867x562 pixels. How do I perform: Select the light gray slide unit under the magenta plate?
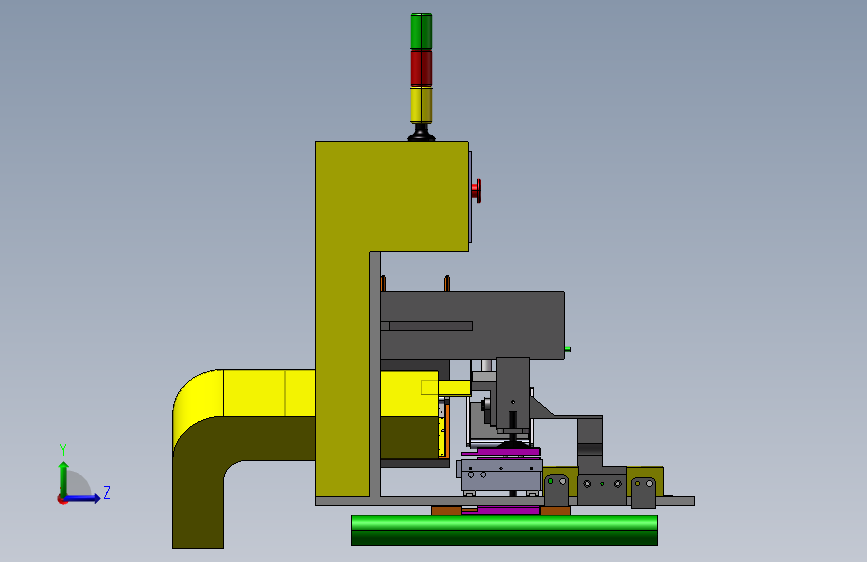click(x=500, y=475)
